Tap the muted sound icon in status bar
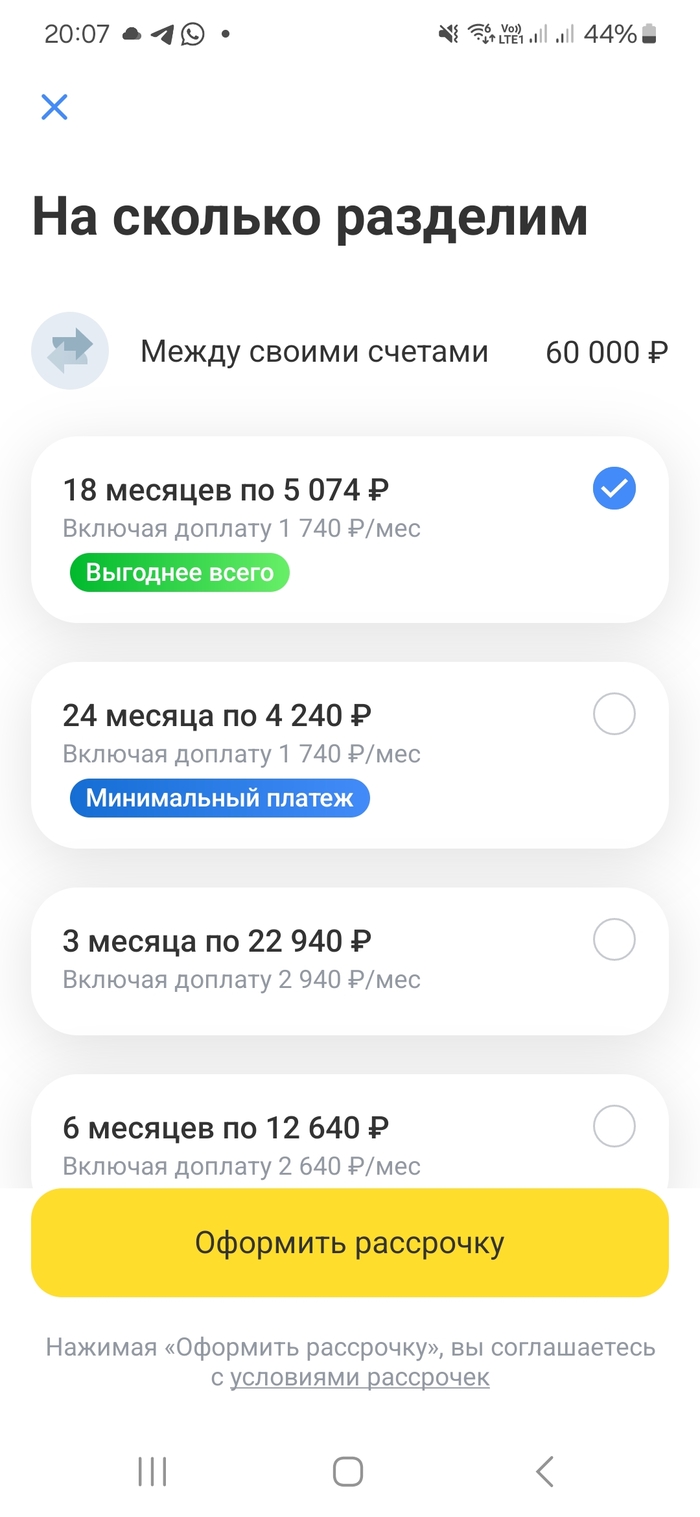The image size is (700, 1517). tap(448, 34)
